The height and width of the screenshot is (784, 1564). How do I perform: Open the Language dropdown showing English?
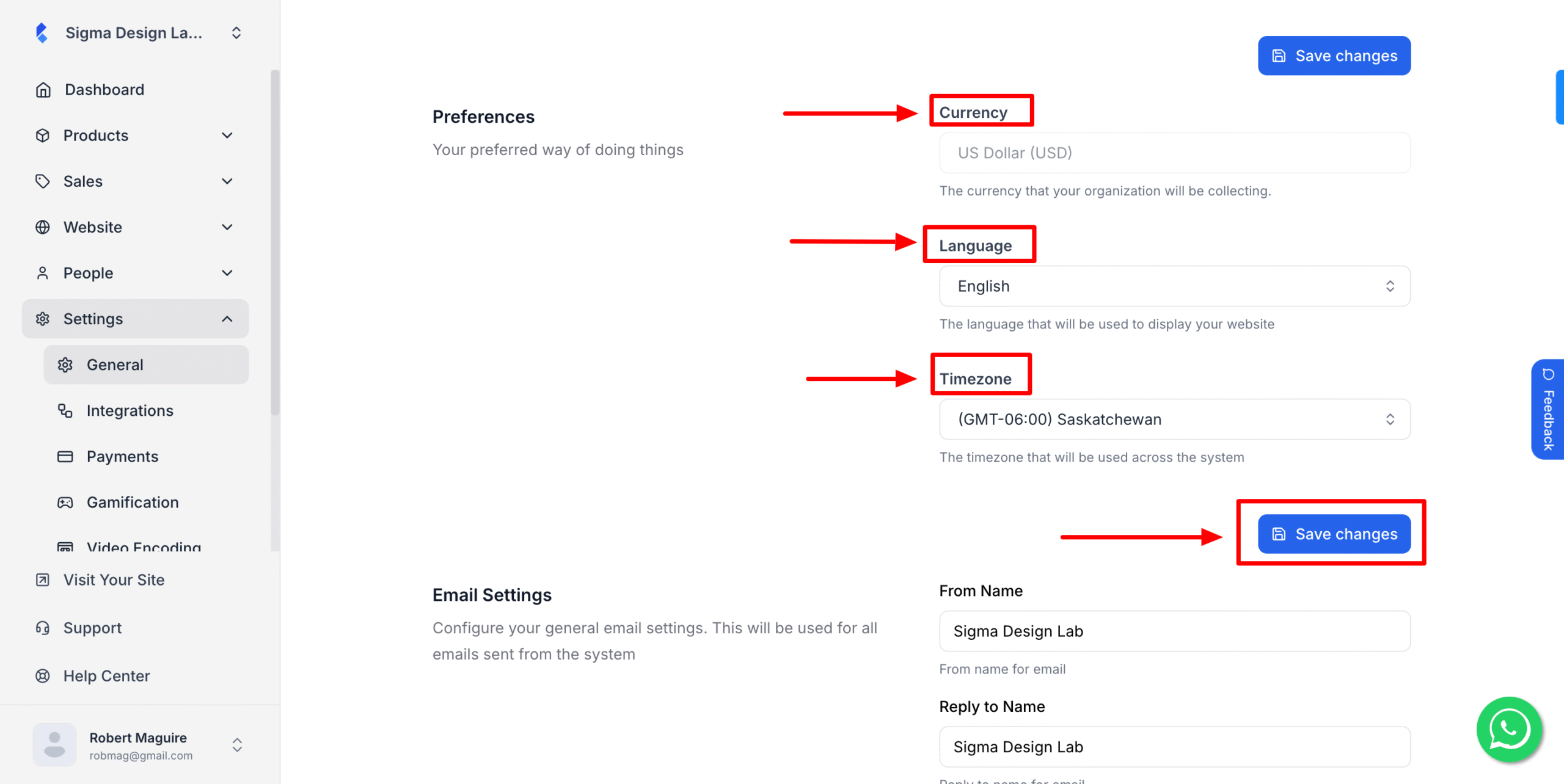[x=1174, y=286]
